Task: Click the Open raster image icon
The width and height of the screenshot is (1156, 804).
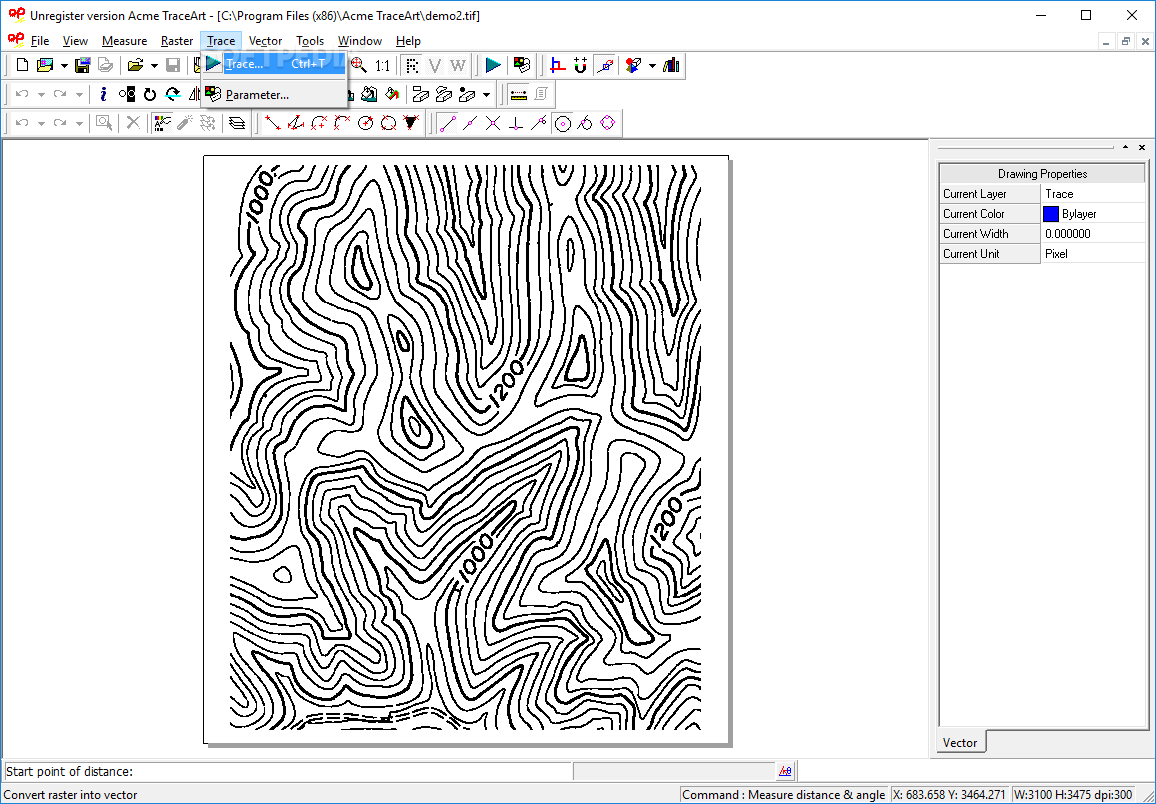Action: pyautogui.click(x=46, y=66)
